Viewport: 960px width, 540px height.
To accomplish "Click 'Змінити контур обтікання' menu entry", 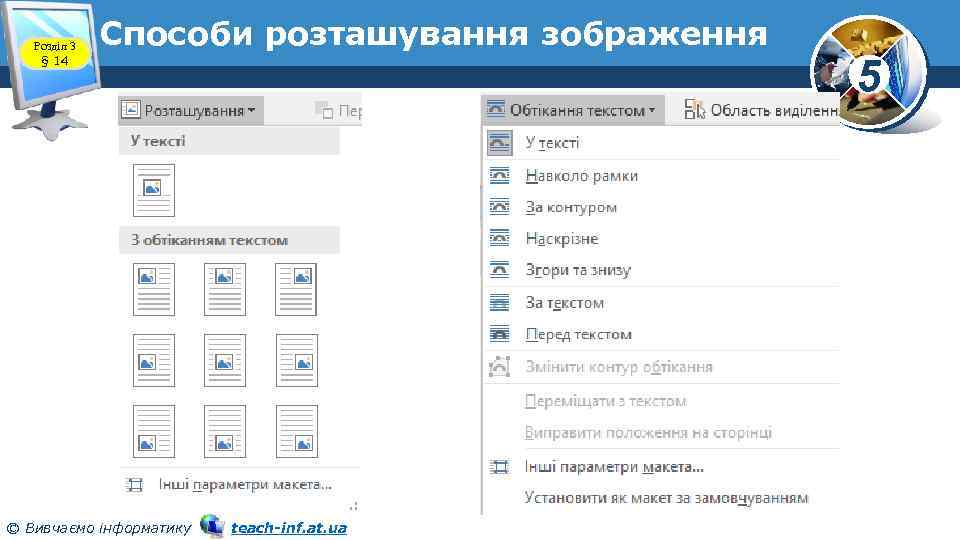I will pos(661,367).
